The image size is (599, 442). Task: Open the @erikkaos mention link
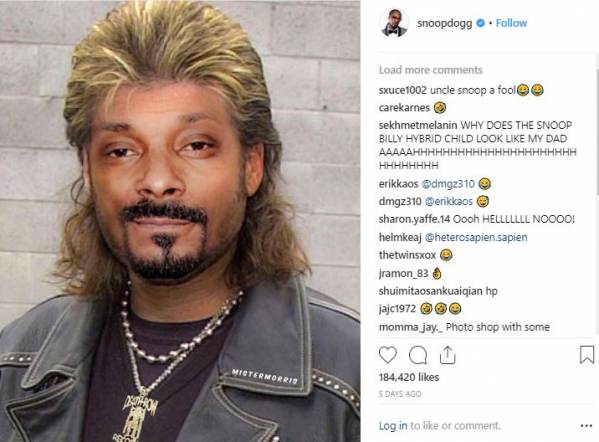pyautogui.click(x=449, y=201)
